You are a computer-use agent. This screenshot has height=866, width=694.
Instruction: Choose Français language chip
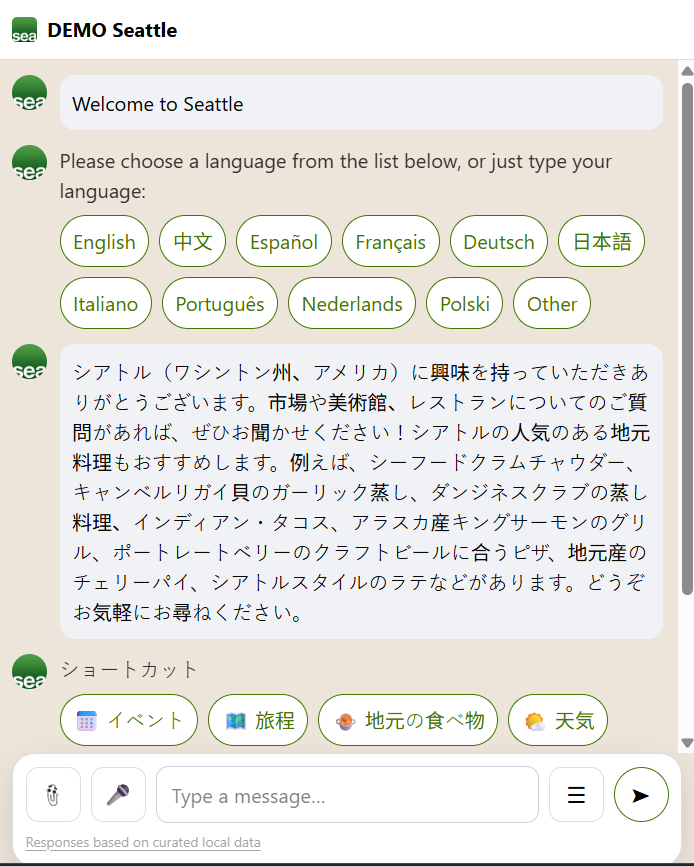(390, 242)
